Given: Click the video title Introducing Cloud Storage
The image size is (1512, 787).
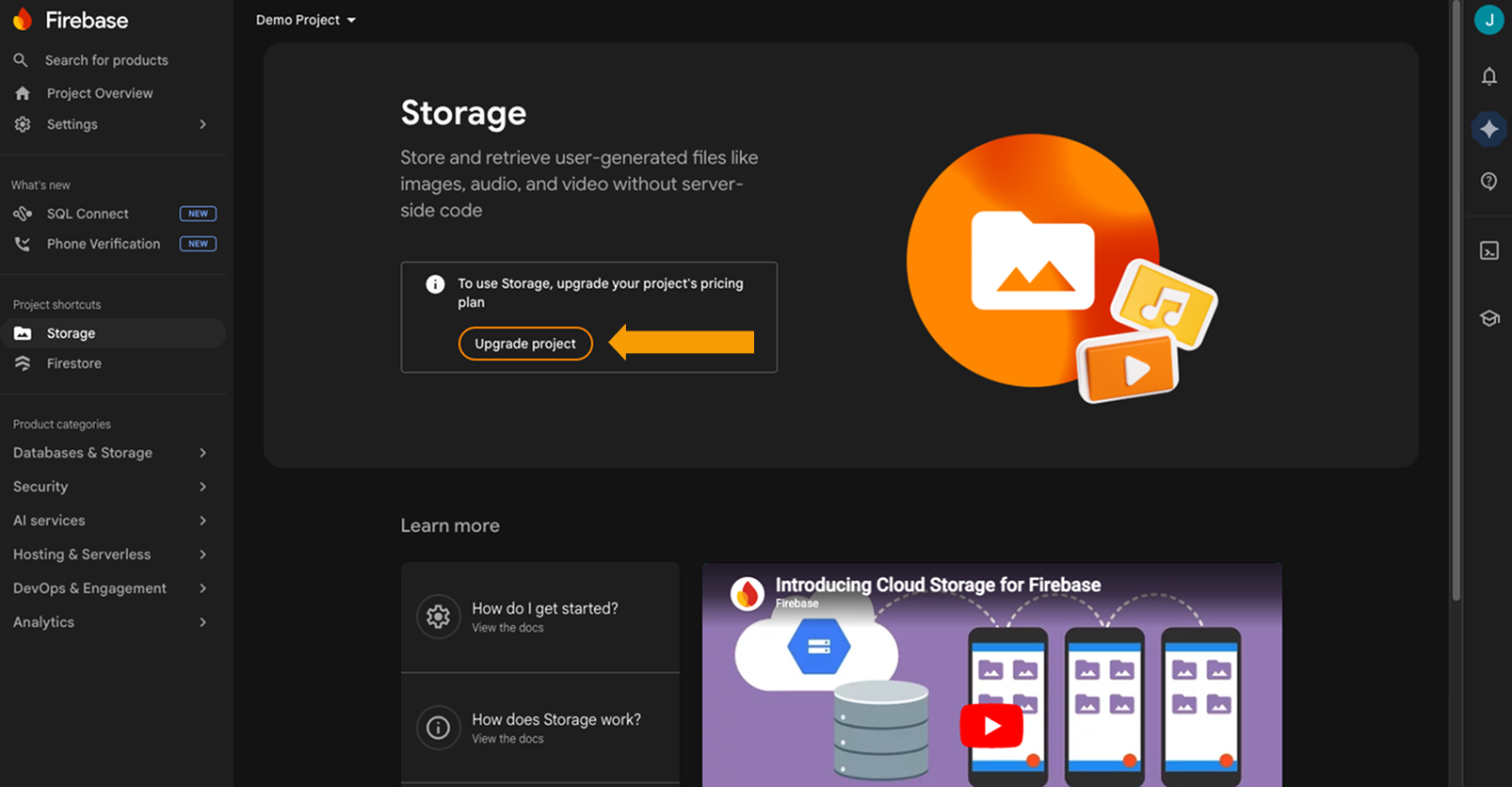Looking at the screenshot, I should point(938,585).
